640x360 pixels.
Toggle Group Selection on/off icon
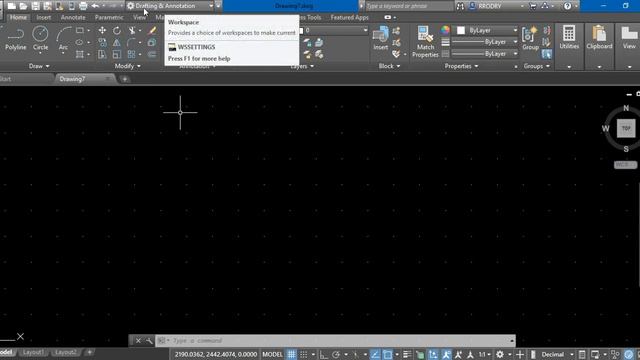[547, 54]
